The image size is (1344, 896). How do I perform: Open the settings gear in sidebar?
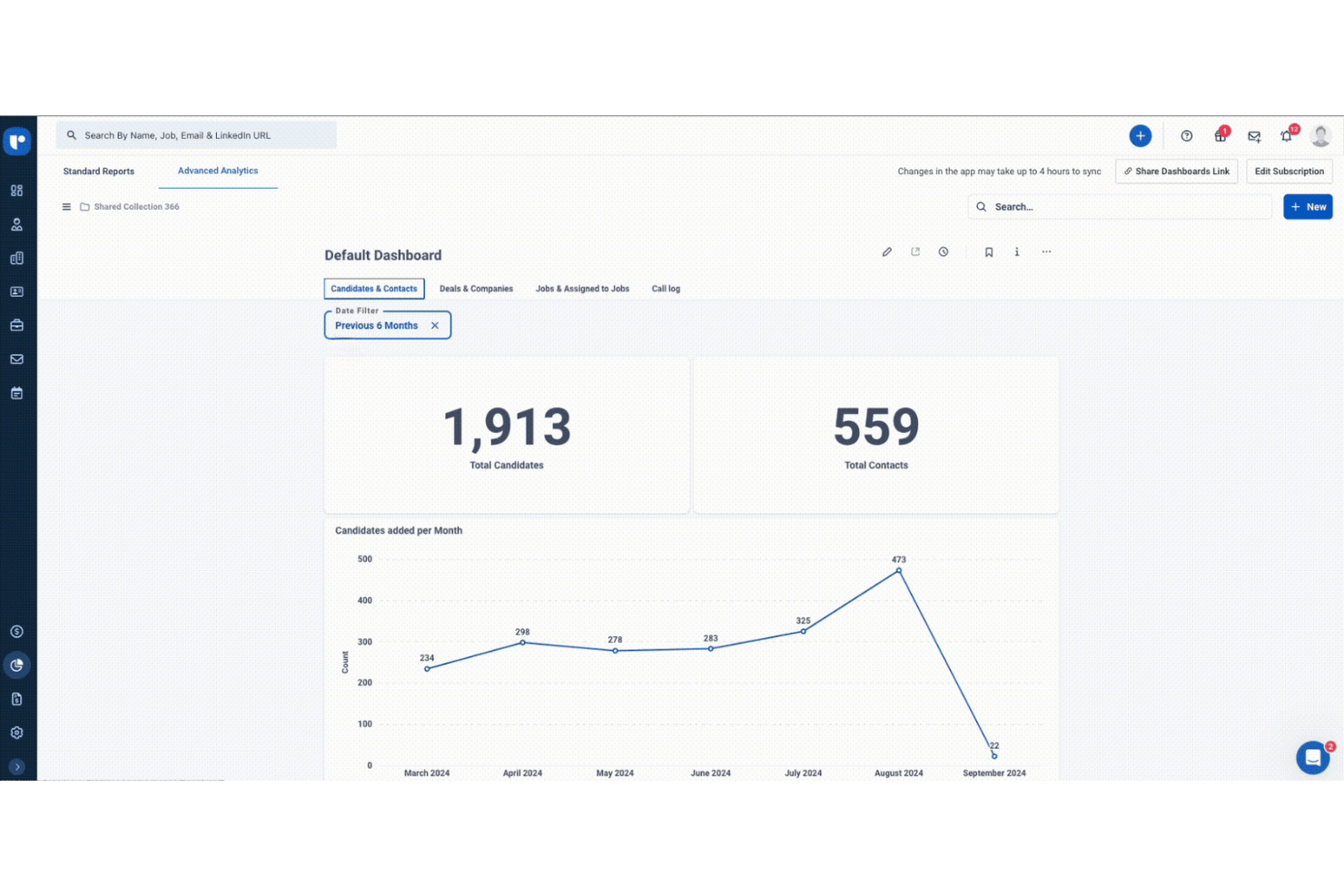click(16, 733)
